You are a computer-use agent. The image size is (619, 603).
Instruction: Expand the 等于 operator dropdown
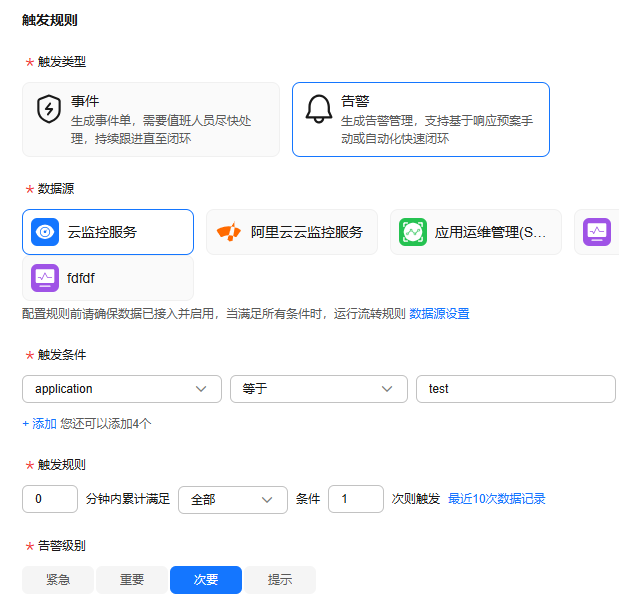[319, 389]
